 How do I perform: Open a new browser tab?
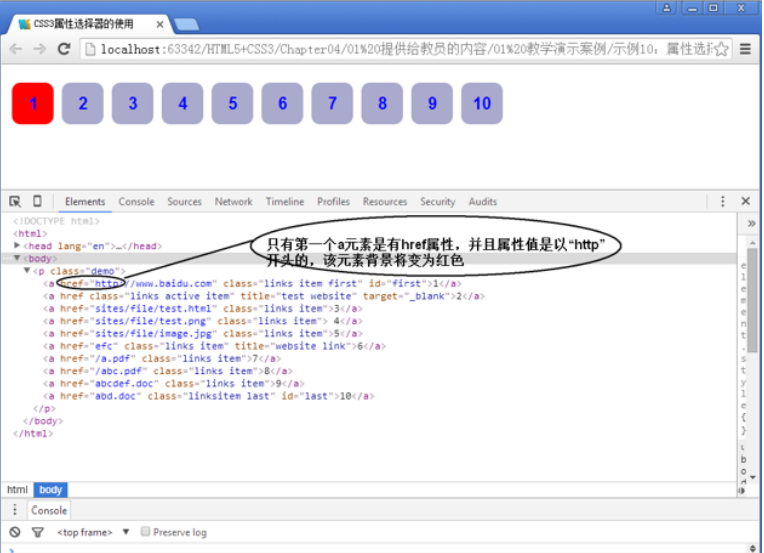coord(186,24)
